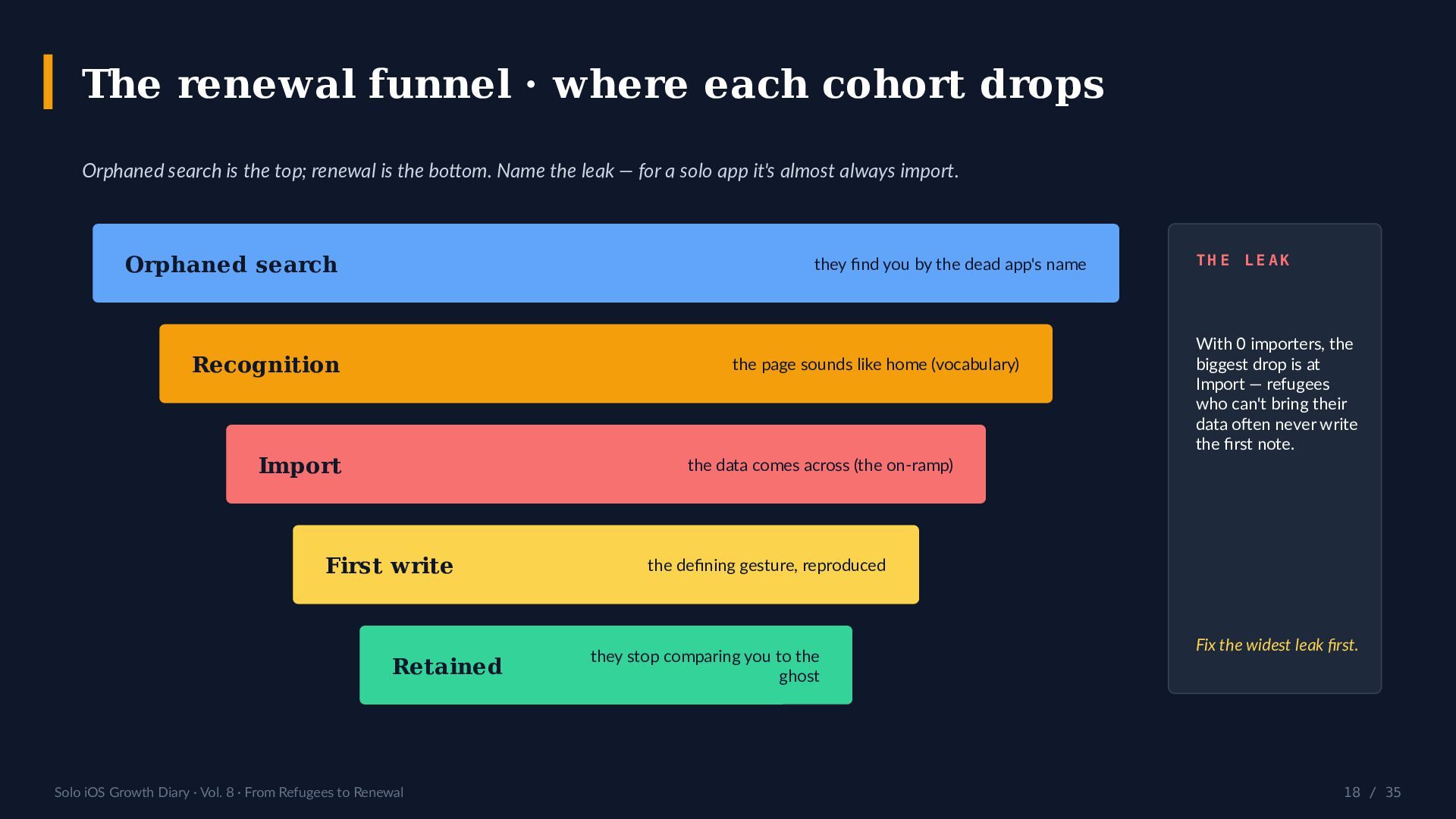
Task: Click 'they find you by the dead app's name'
Action: coord(950,264)
